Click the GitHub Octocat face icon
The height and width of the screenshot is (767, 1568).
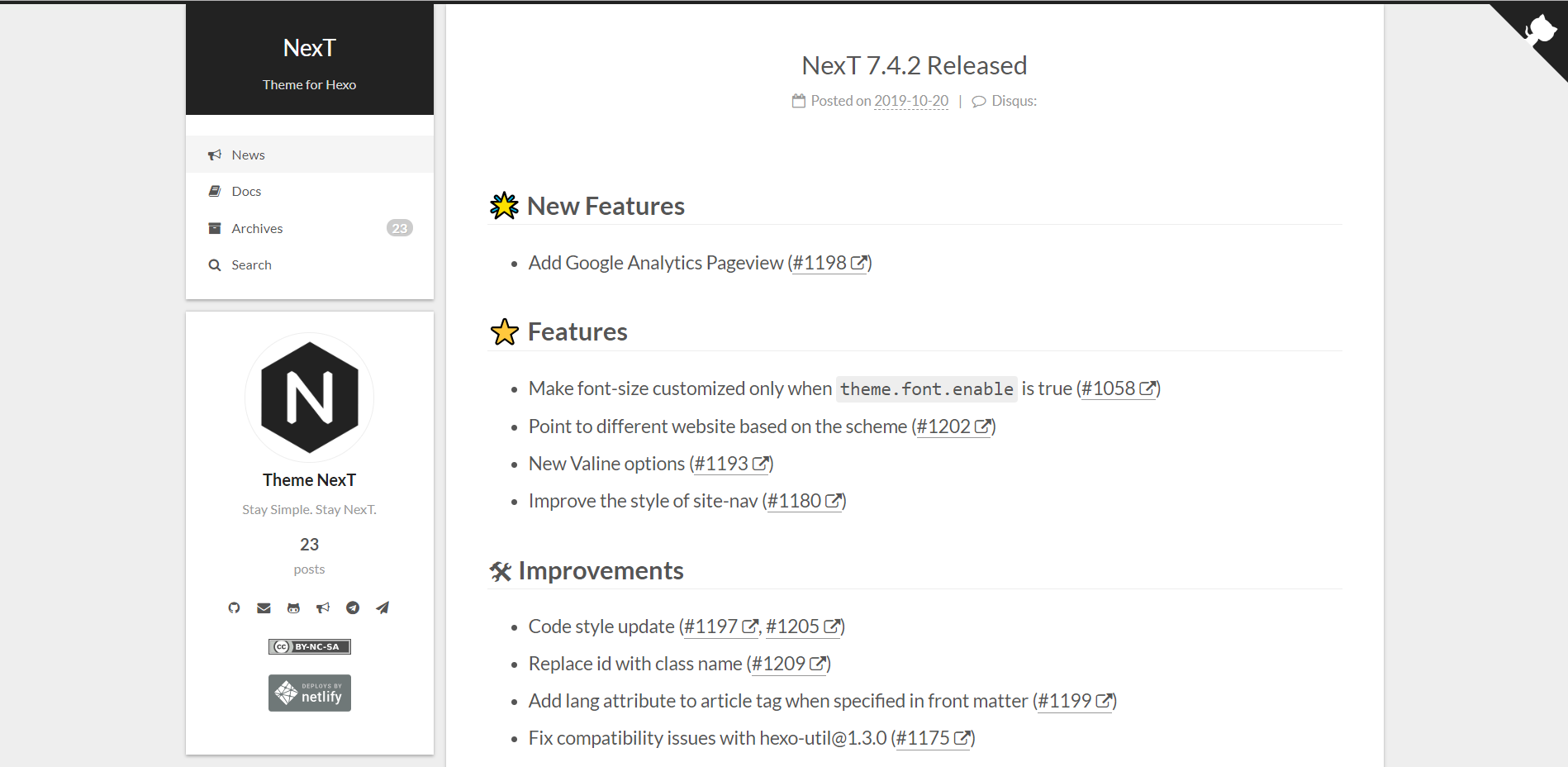[x=293, y=607]
